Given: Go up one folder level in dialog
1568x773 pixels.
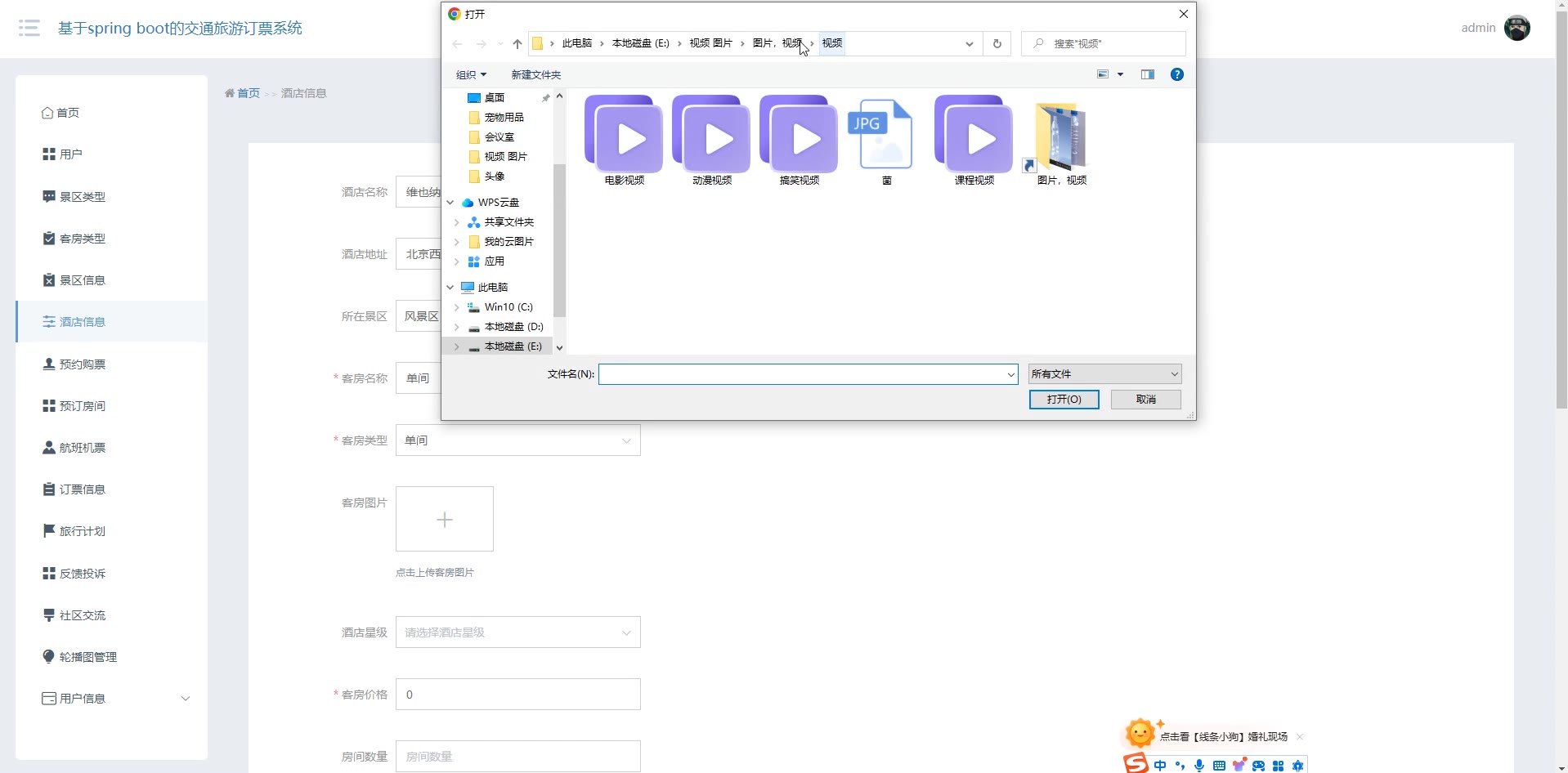Looking at the screenshot, I should (517, 43).
